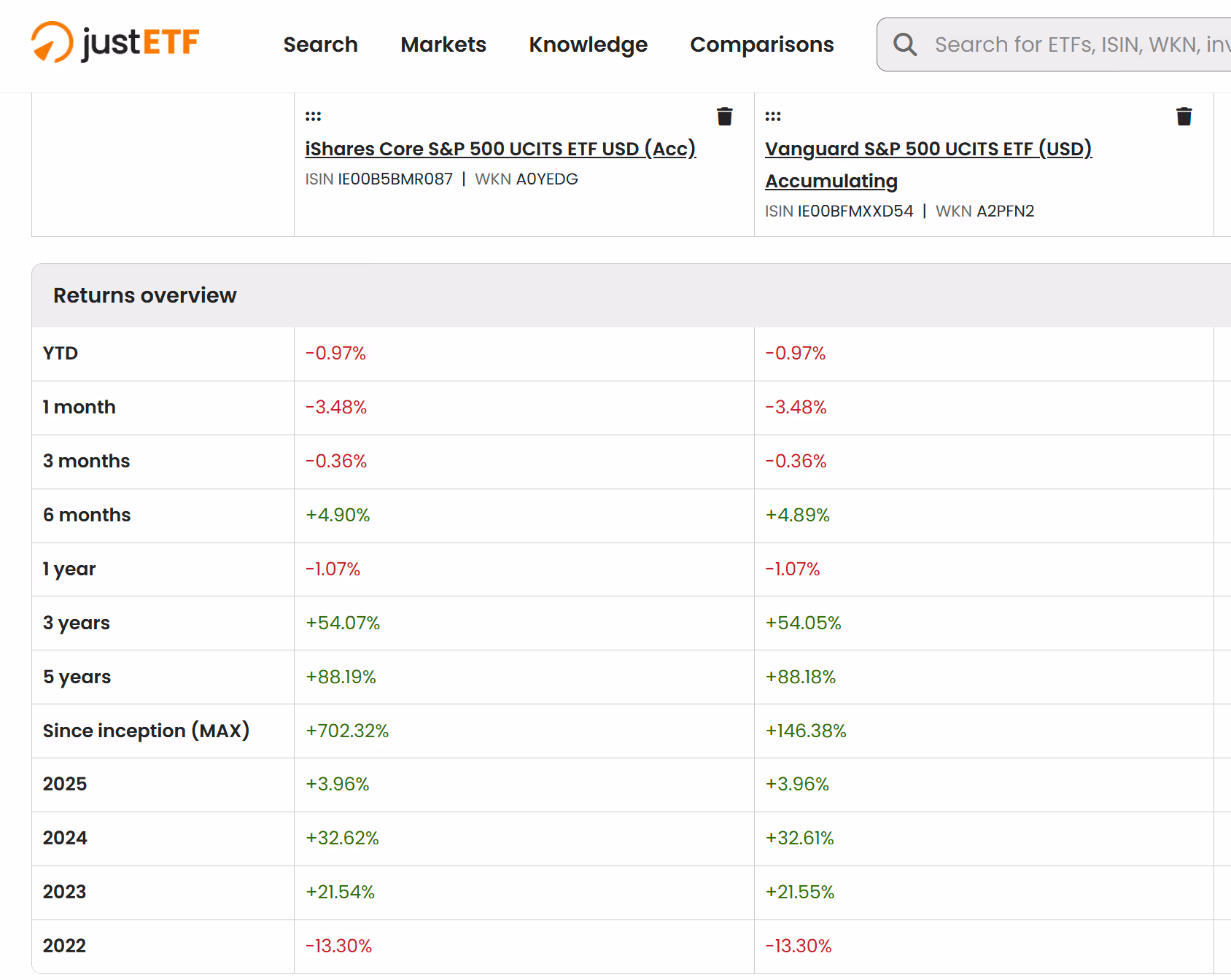Click iShares 2024 return +32.62%
This screenshot has height=980, width=1231.
pos(342,839)
